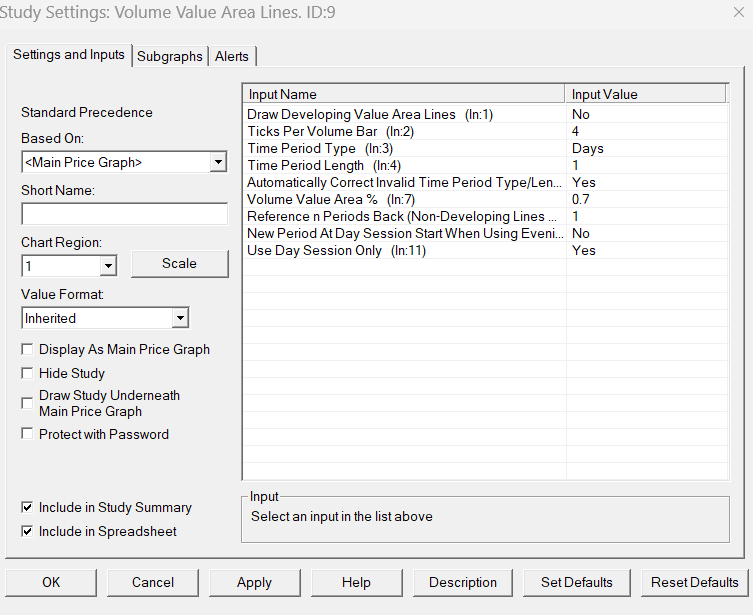This screenshot has width=753, height=615.
Task: Select the Volume Value Area % input row
Action: 405,199
